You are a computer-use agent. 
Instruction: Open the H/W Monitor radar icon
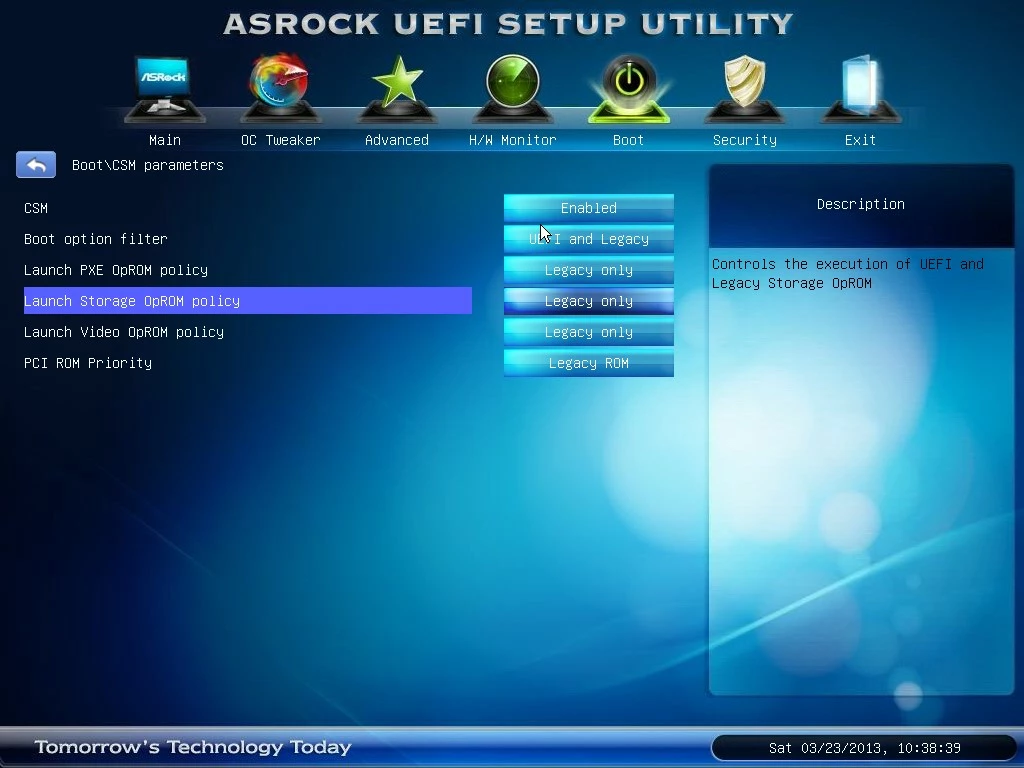[513, 88]
